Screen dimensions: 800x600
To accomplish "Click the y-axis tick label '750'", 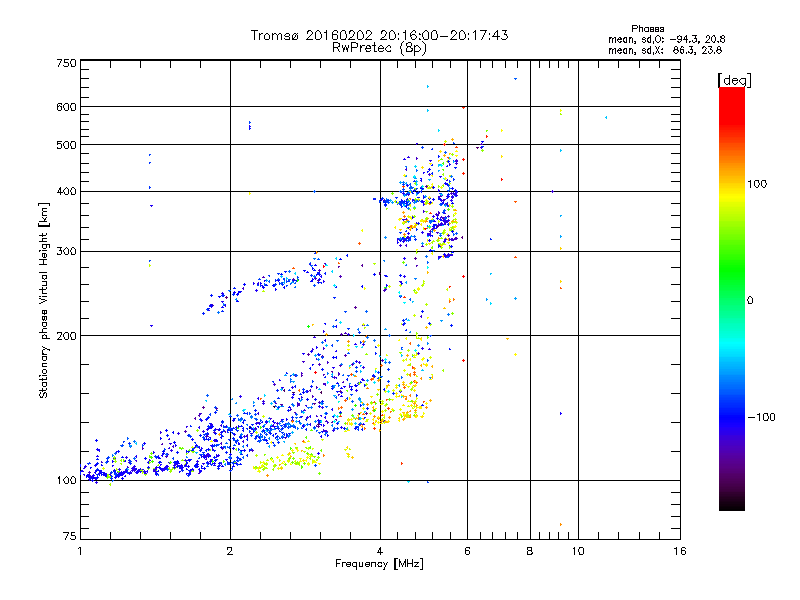I will pyautogui.click(x=66, y=63).
